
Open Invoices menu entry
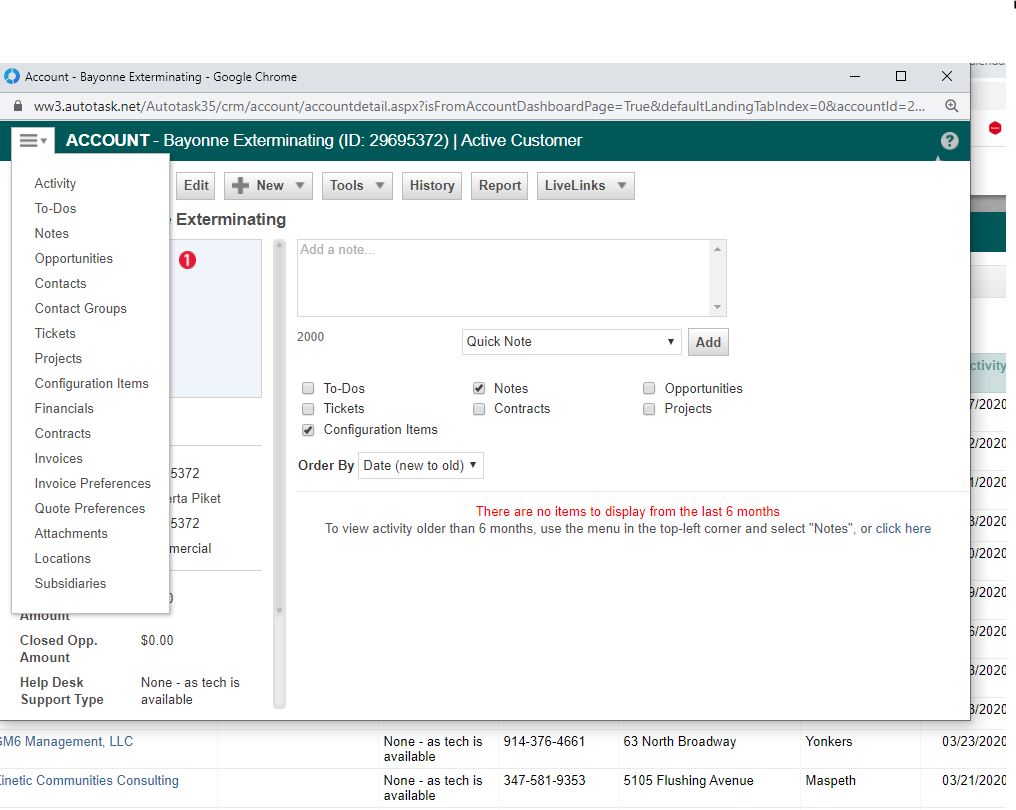(x=58, y=458)
